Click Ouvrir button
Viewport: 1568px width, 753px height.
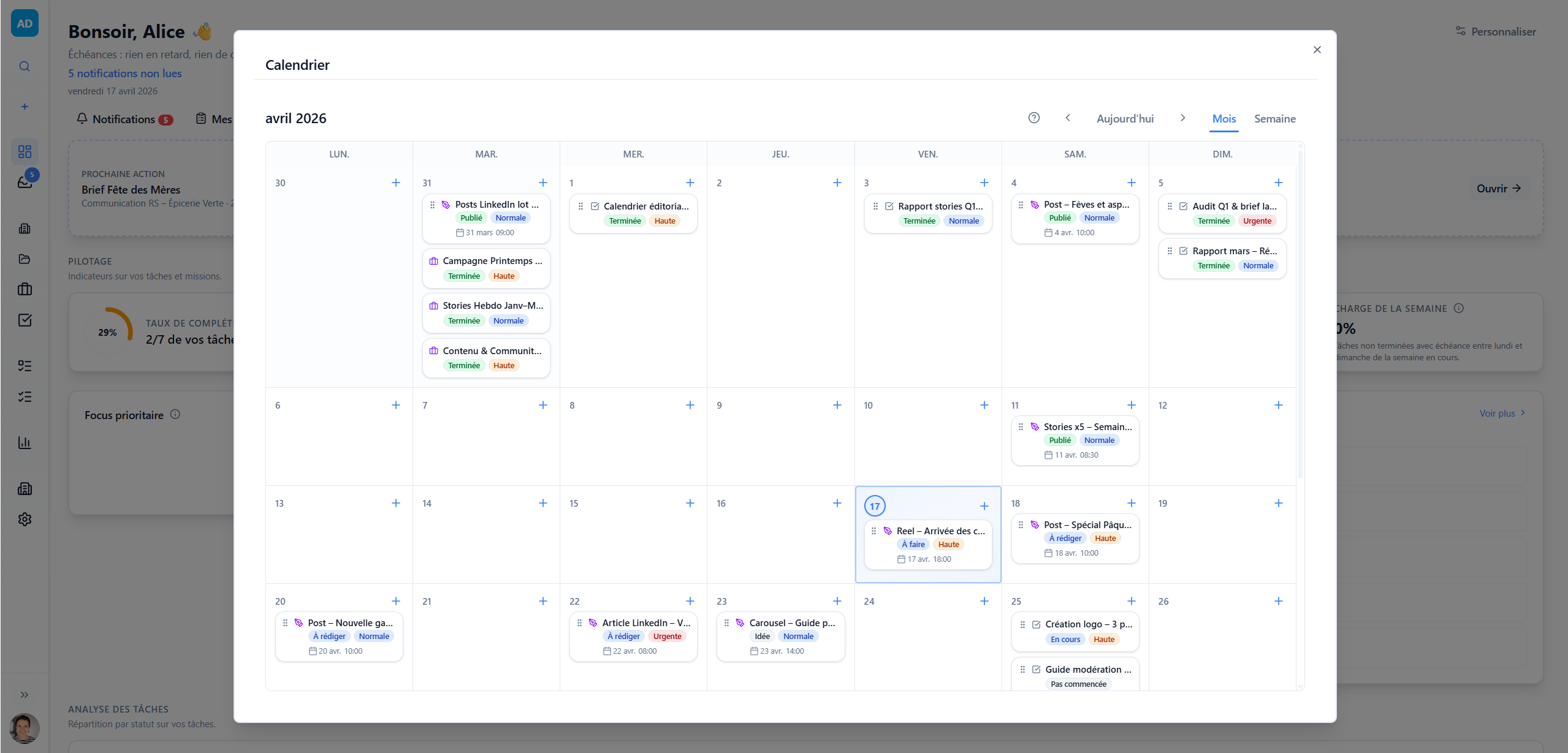pos(1499,188)
